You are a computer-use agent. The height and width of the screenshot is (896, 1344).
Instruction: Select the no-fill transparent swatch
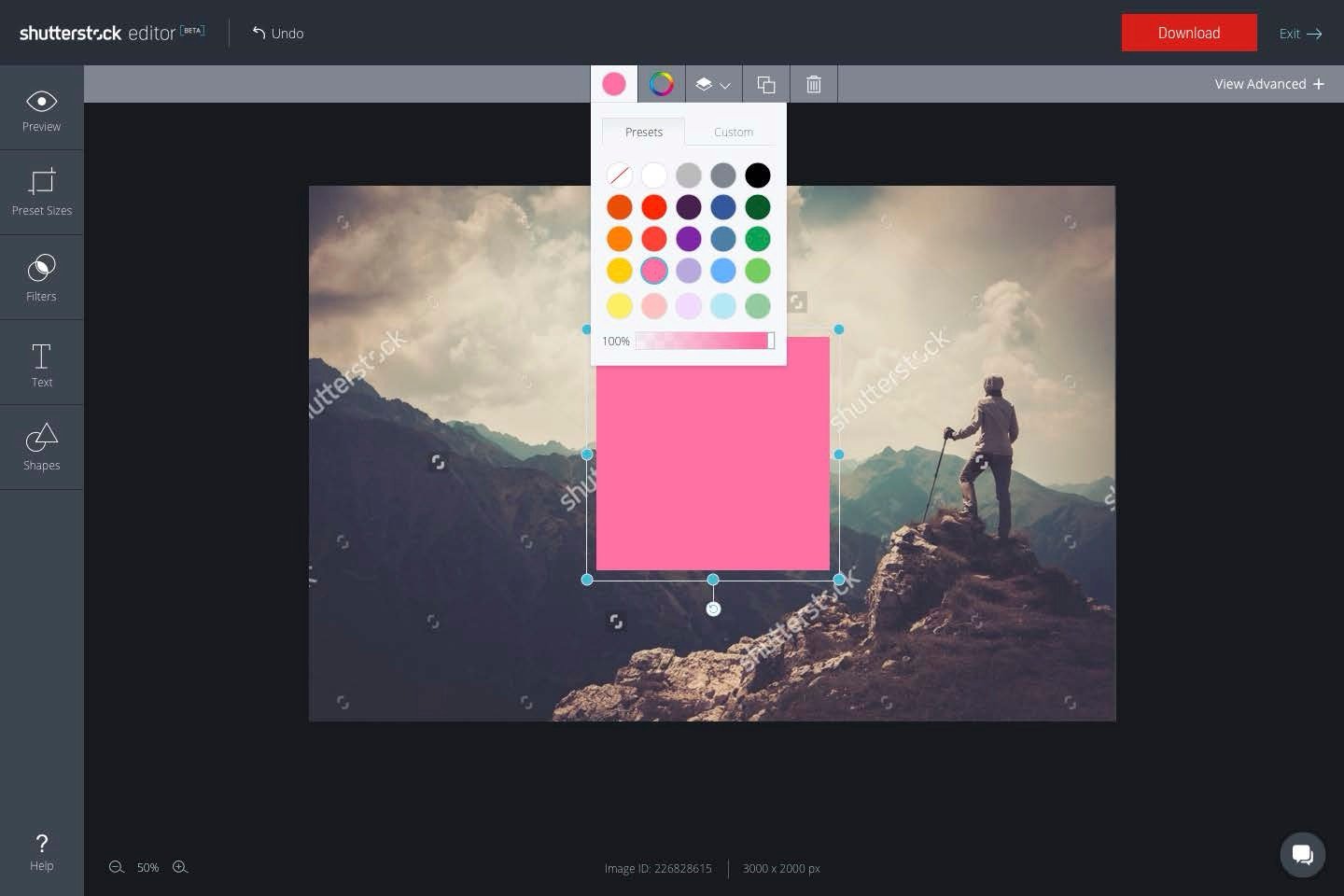(x=620, y=175)
